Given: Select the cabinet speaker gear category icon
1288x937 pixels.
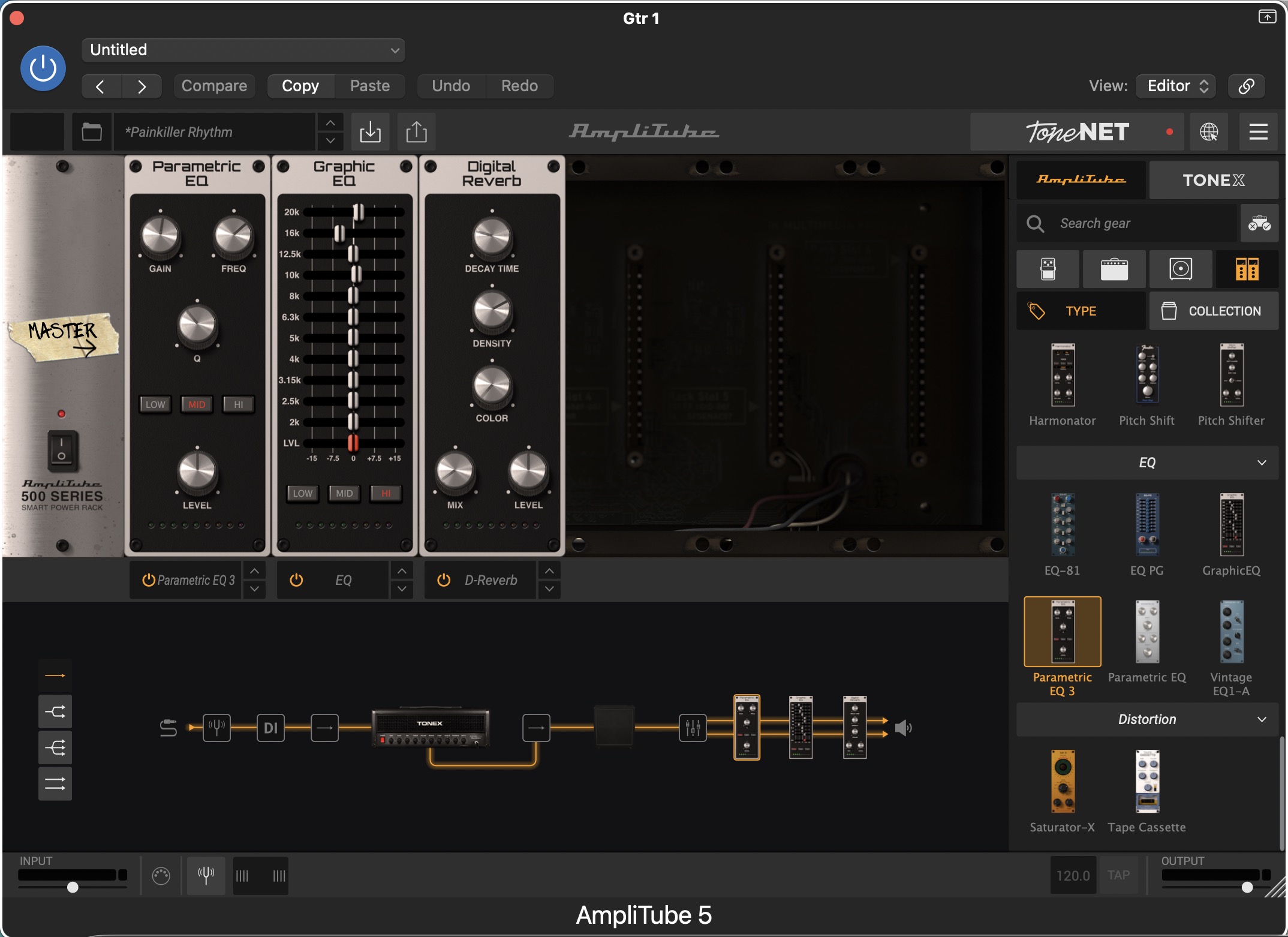Looking at the screenshot, I should tap(1180, 269).
